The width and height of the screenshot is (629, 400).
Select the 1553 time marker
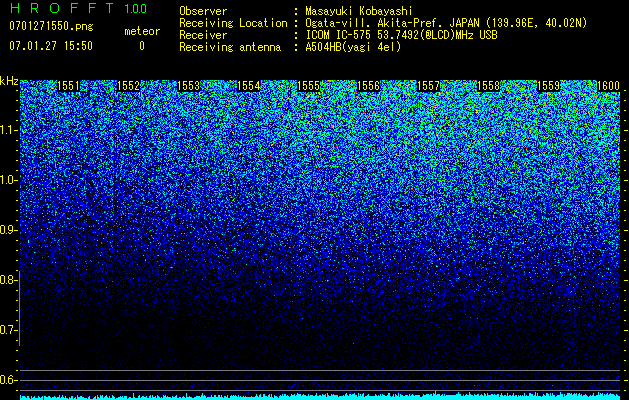click(188, 86)
